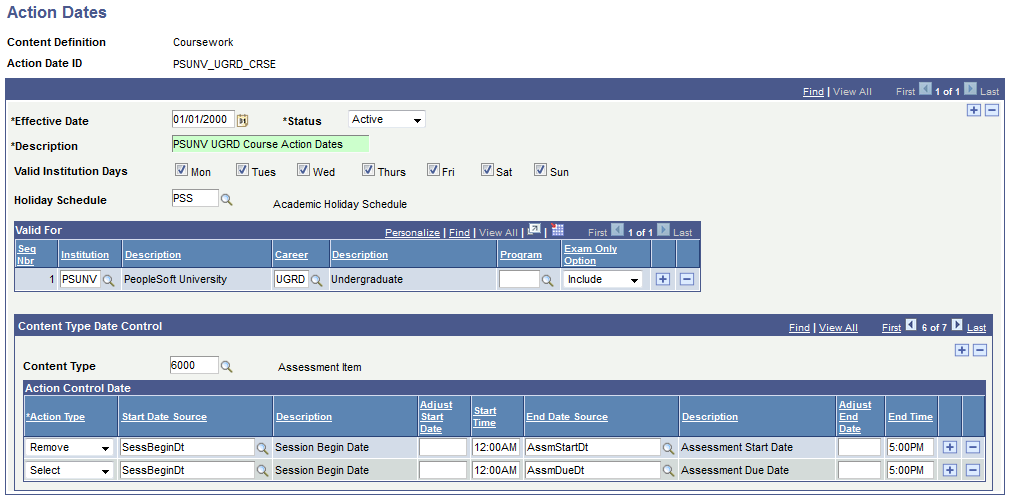This screenshot has height=500, width=1010.
Task: Click Start Time field in Remove row
Action: 495,447
